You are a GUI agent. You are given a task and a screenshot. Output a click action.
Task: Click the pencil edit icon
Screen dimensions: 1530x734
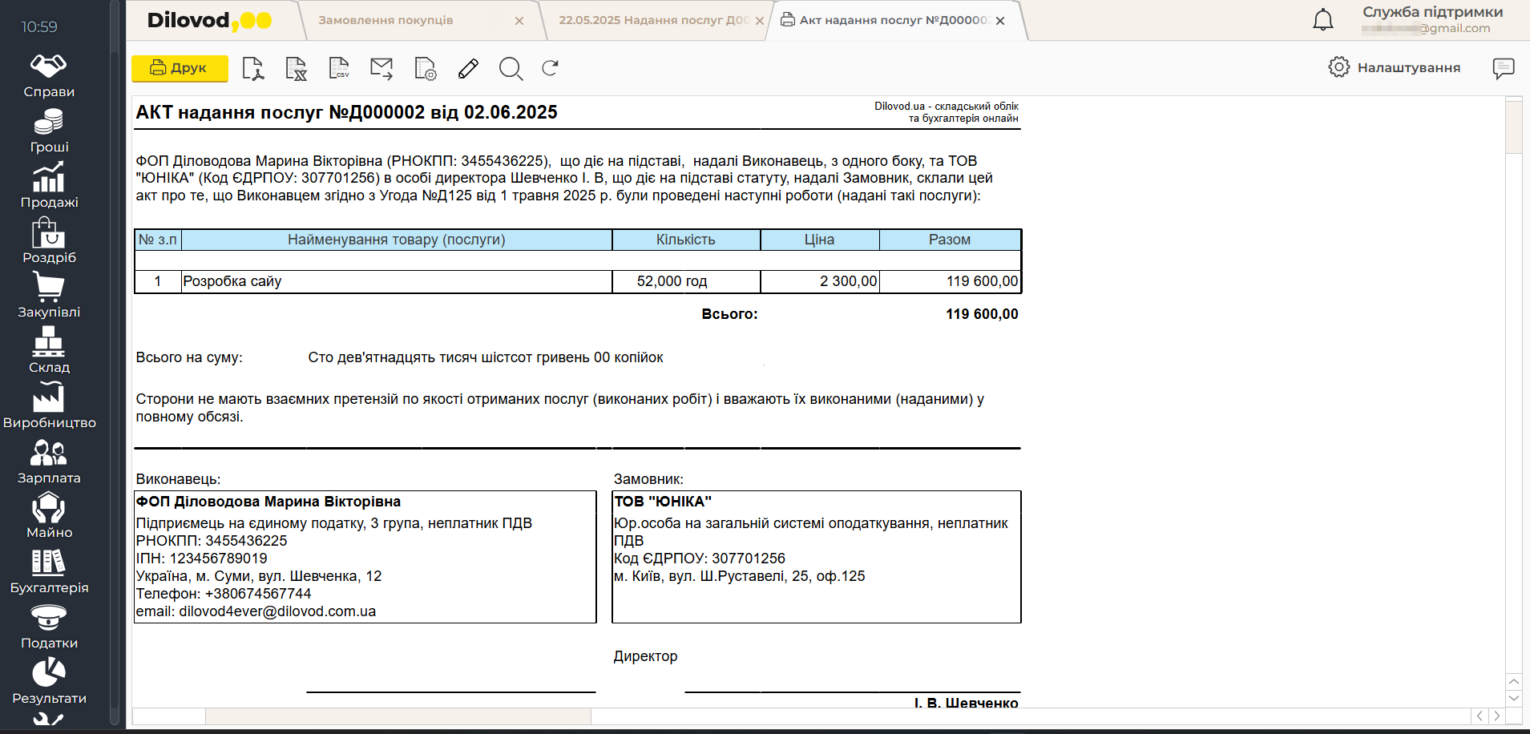pos(468,68)
